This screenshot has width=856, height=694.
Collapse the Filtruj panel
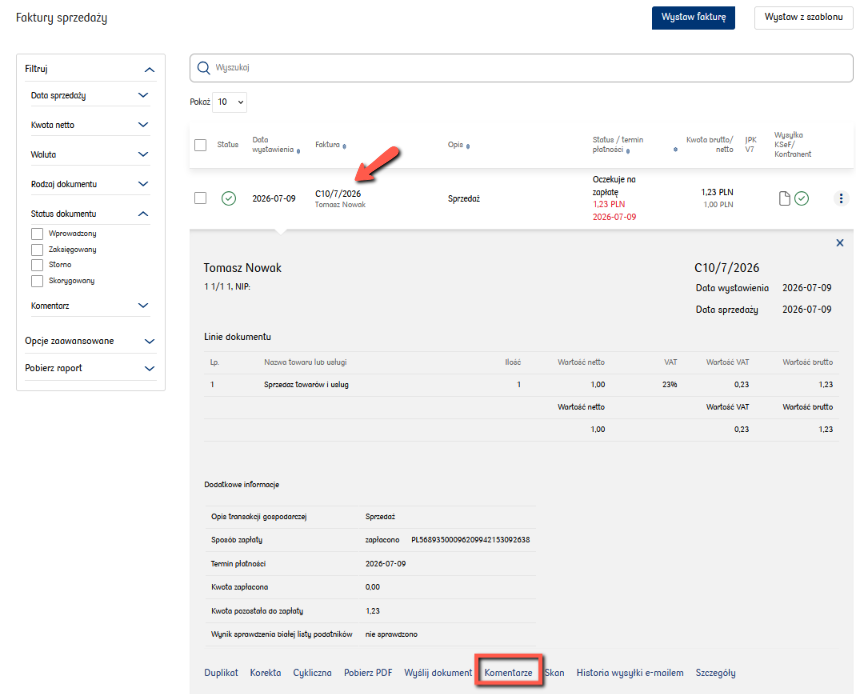(150, 69)
